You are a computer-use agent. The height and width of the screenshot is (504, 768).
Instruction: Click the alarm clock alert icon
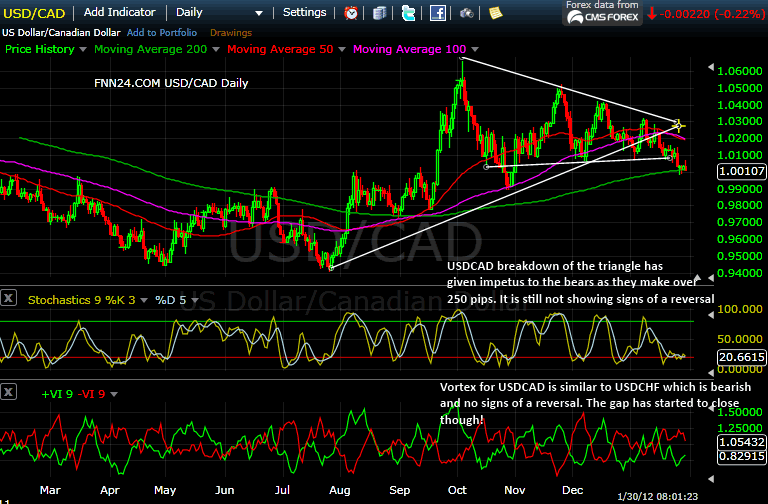tap(351, 13)
